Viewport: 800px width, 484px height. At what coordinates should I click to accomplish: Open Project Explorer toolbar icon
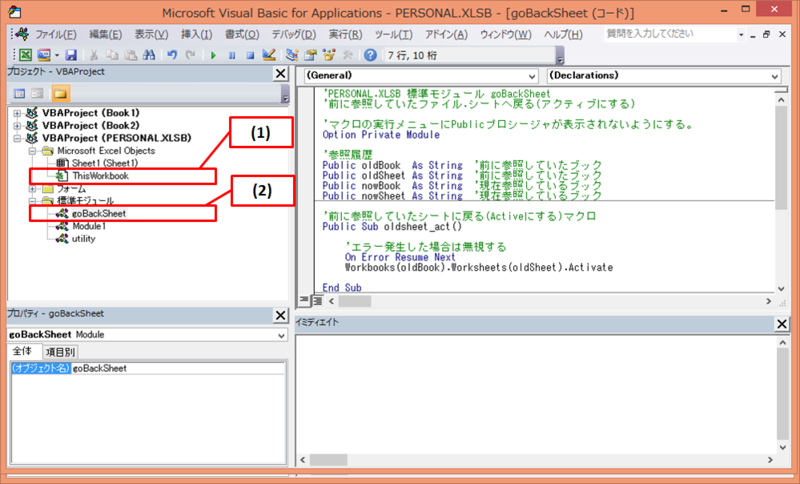[292, 55]
